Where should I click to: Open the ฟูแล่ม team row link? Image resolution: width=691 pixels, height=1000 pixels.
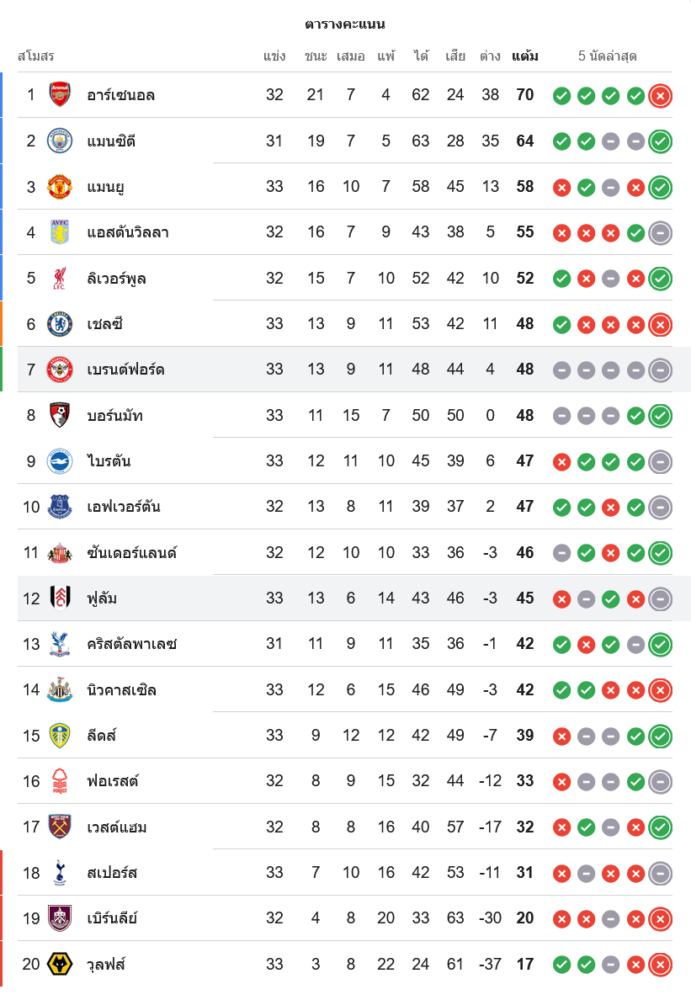coord(102,598)
